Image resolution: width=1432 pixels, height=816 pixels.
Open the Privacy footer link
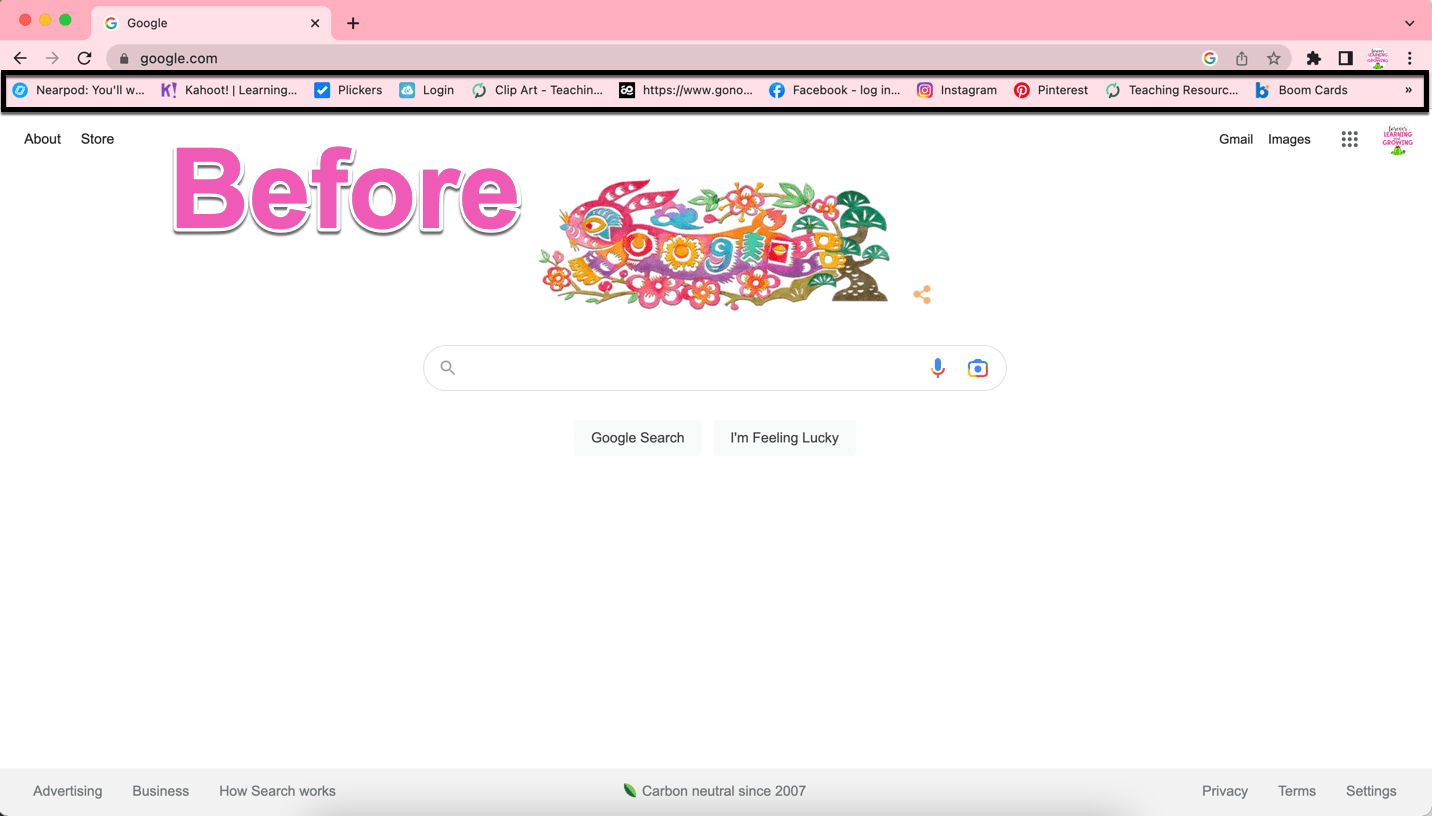(1225, 791)
